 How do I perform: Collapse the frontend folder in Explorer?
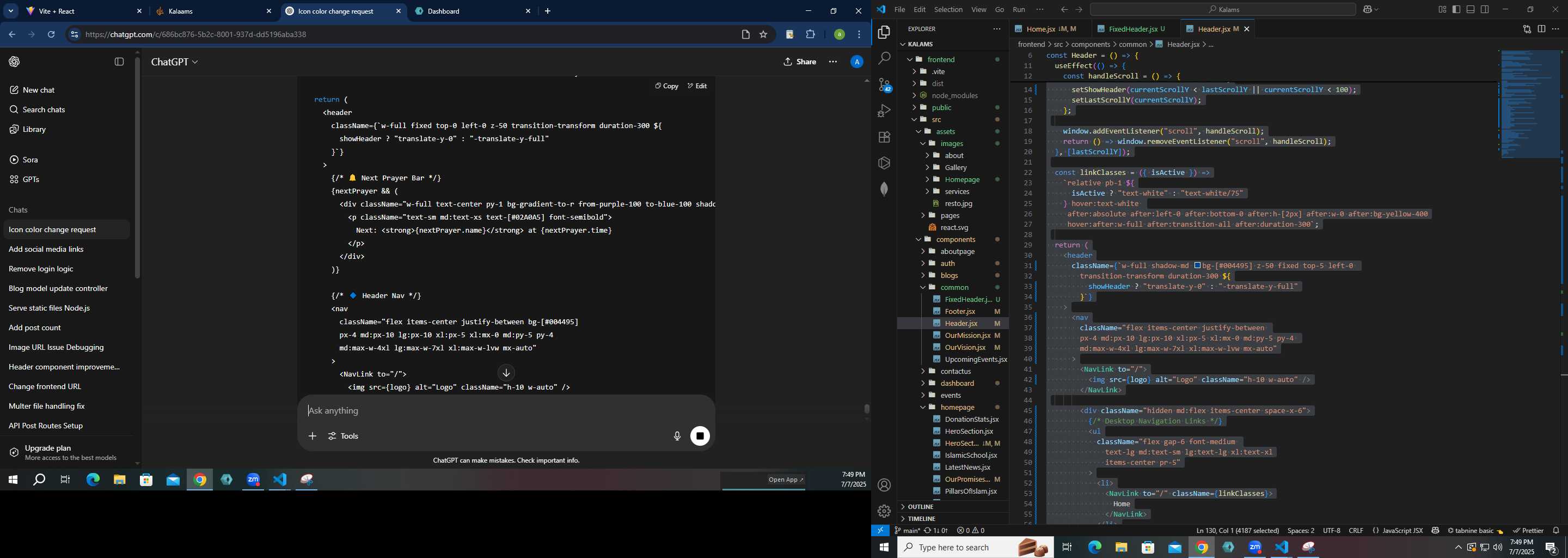pyautogui.click(x=953, y=59)
